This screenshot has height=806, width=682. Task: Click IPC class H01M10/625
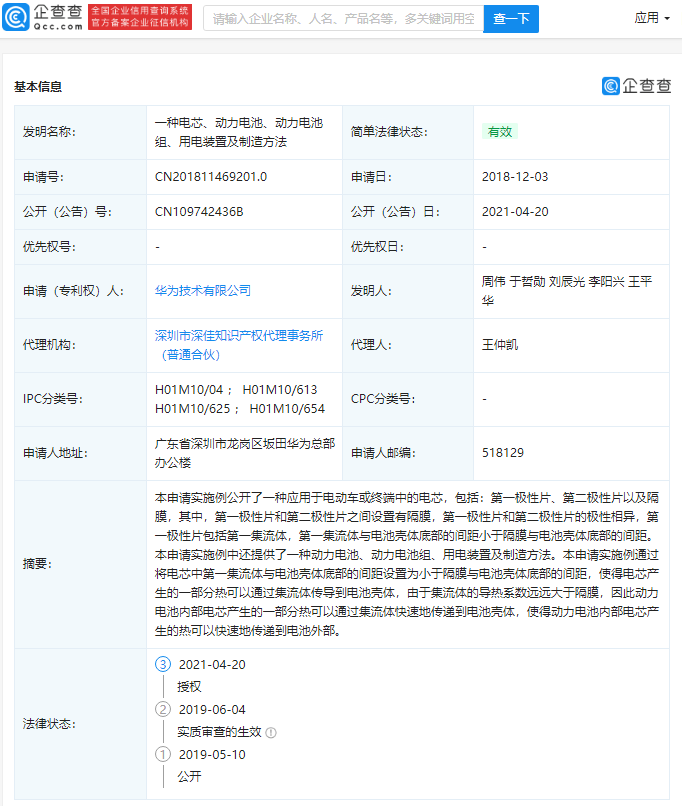pos(192,409)
